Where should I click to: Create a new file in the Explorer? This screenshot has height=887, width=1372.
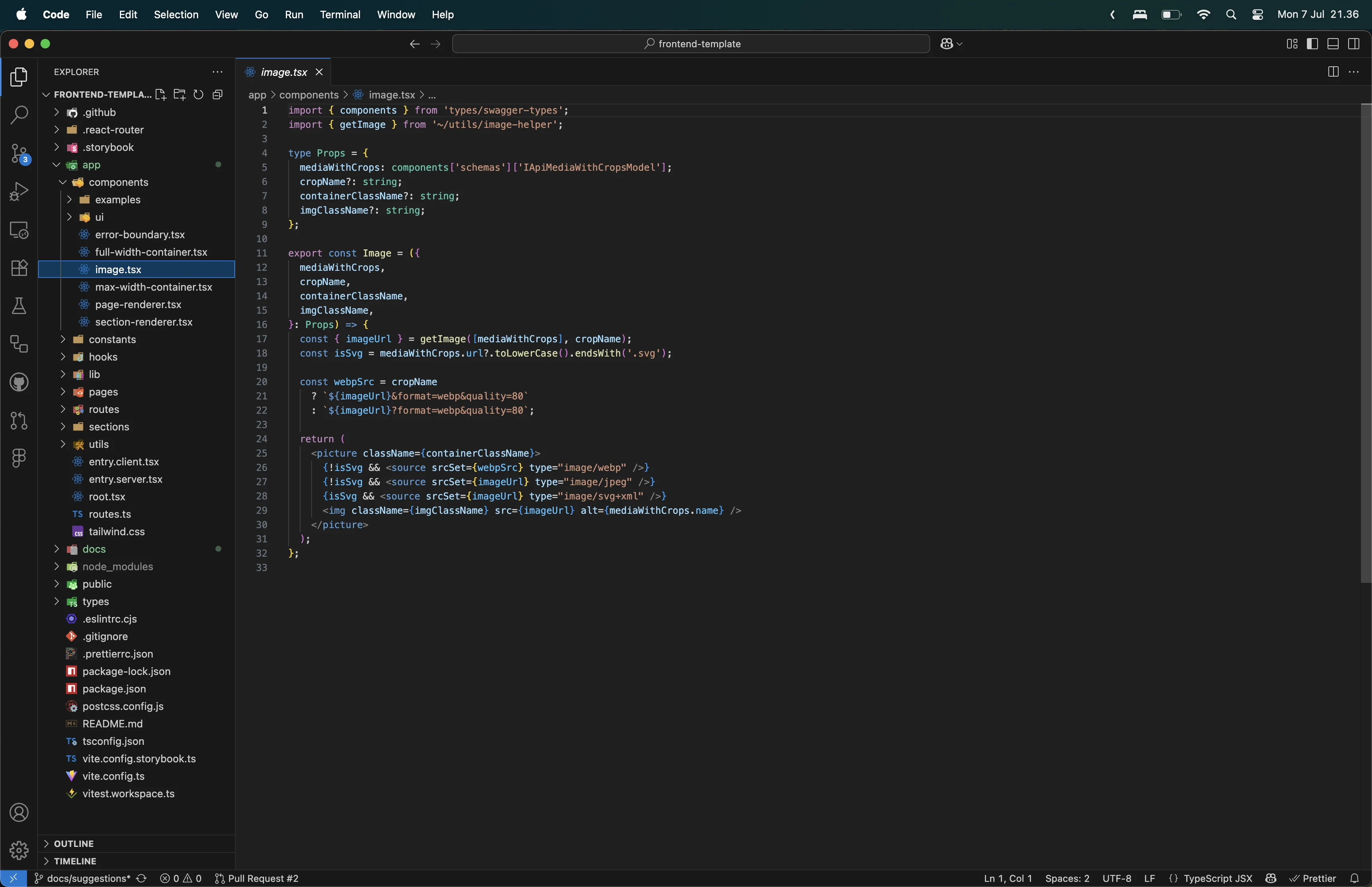click(161, 94)
